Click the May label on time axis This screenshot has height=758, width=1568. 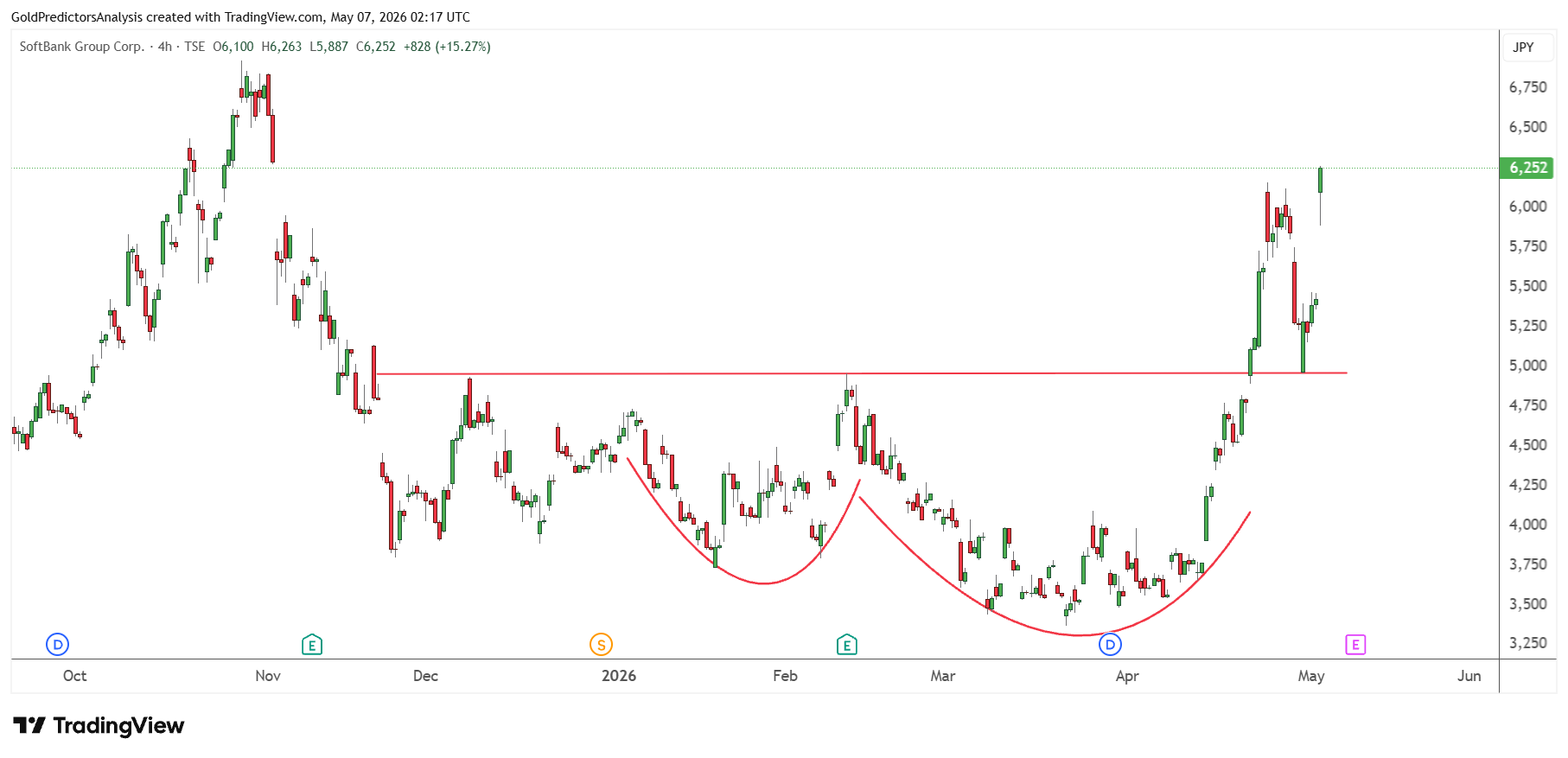tap(1311, 676)
